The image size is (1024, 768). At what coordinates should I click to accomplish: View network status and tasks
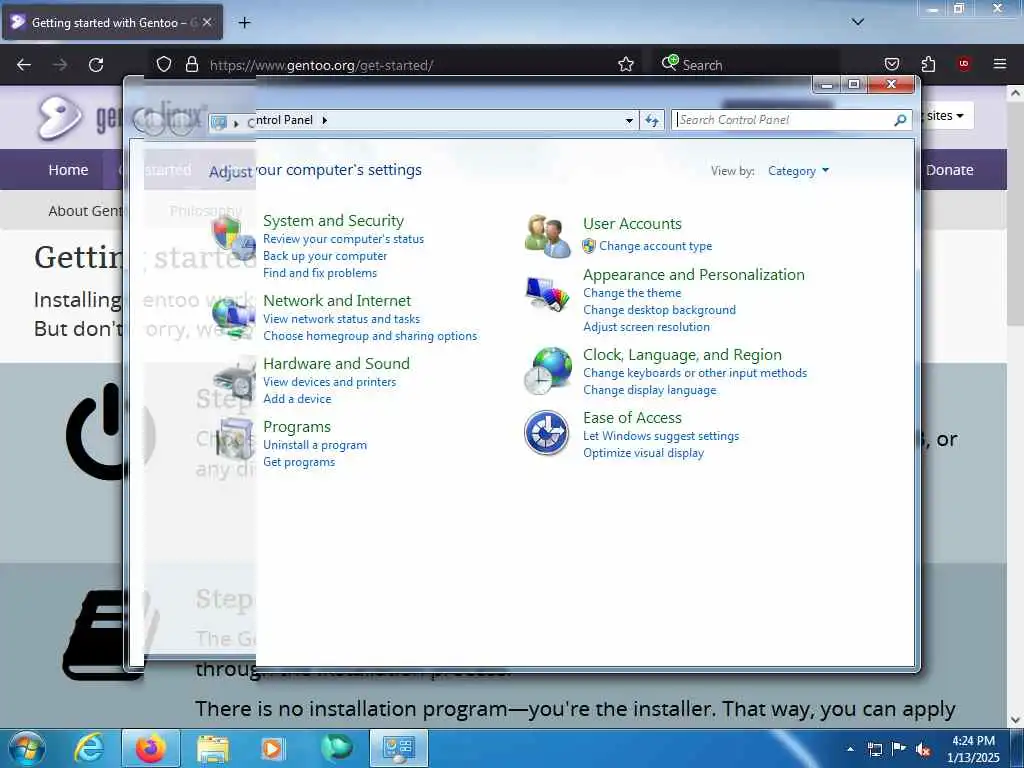tap(342, 319)
